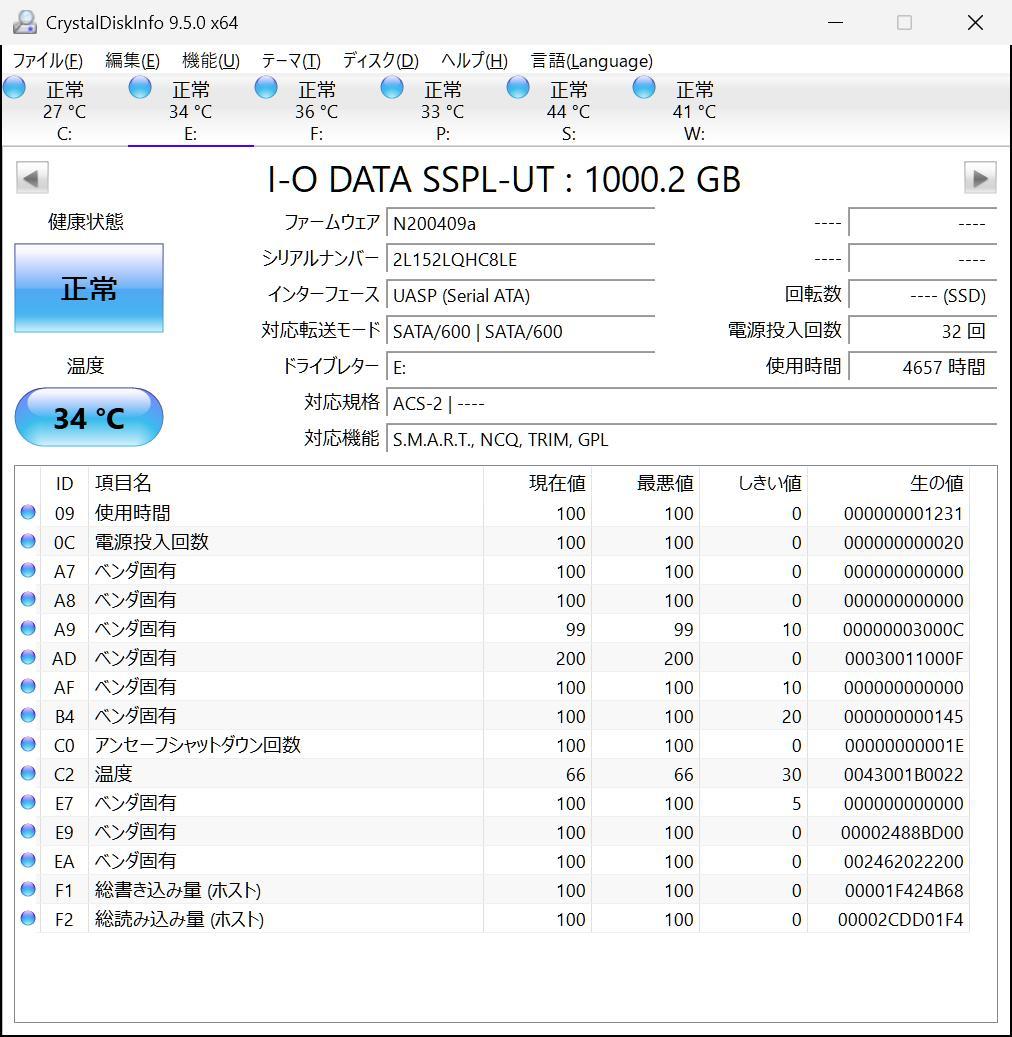1012x1037 pixels.
Task: Click the status dot for attribute 0C
Action: [x=28, y=541]
